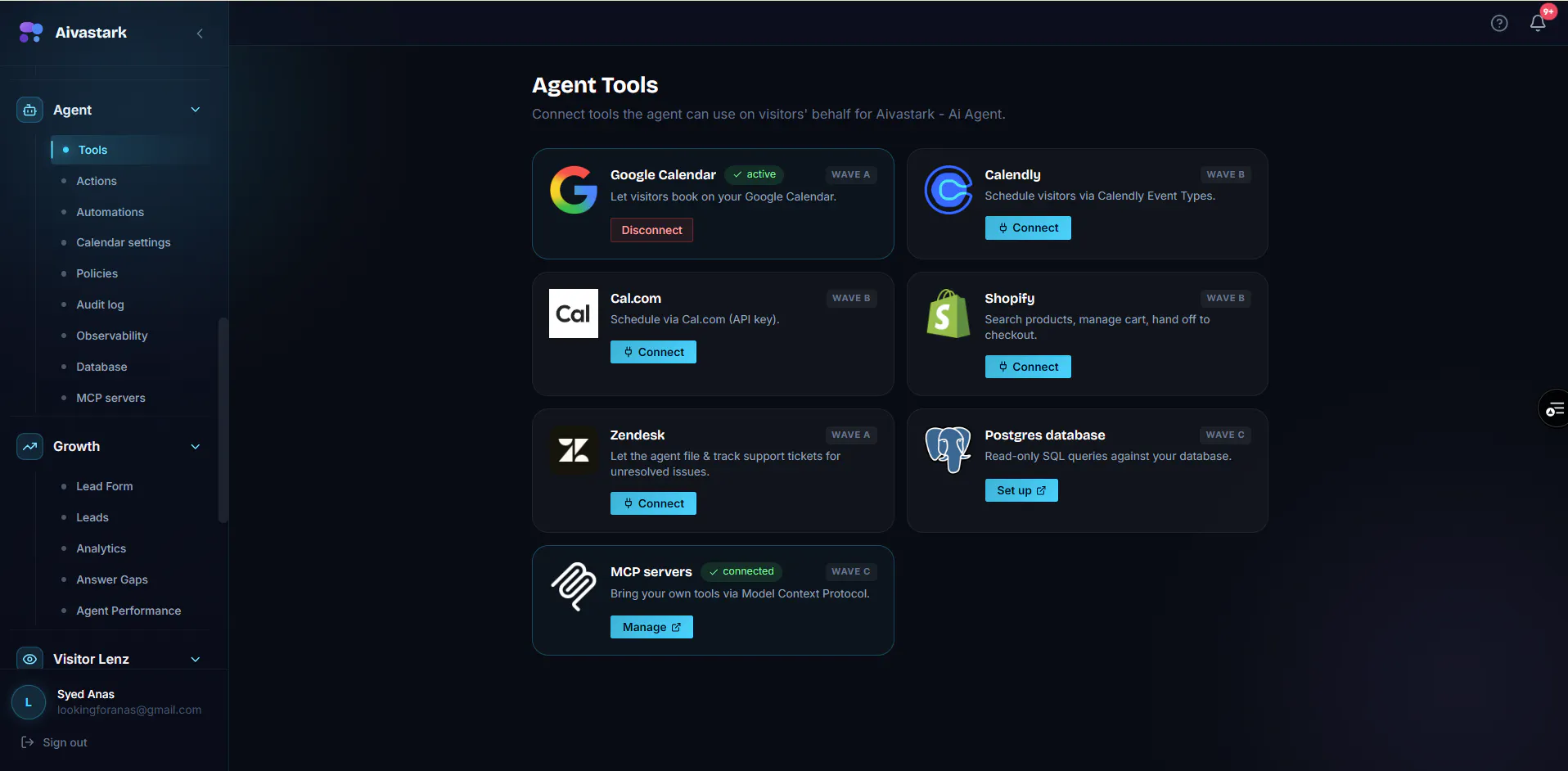Click the Agent Tools heading
The image size is (1568, 771).
[x=595, y=85]
